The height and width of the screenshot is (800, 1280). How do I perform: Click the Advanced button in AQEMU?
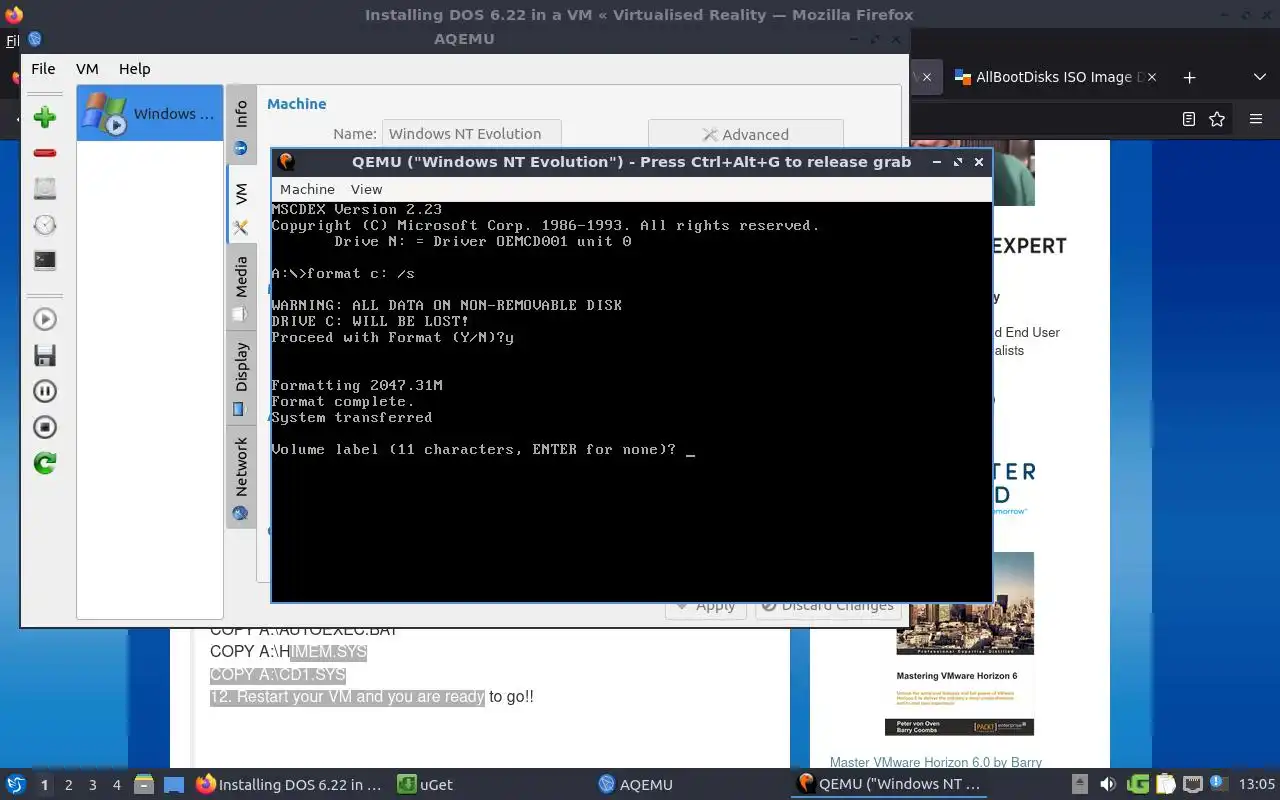tap(745, 134)
